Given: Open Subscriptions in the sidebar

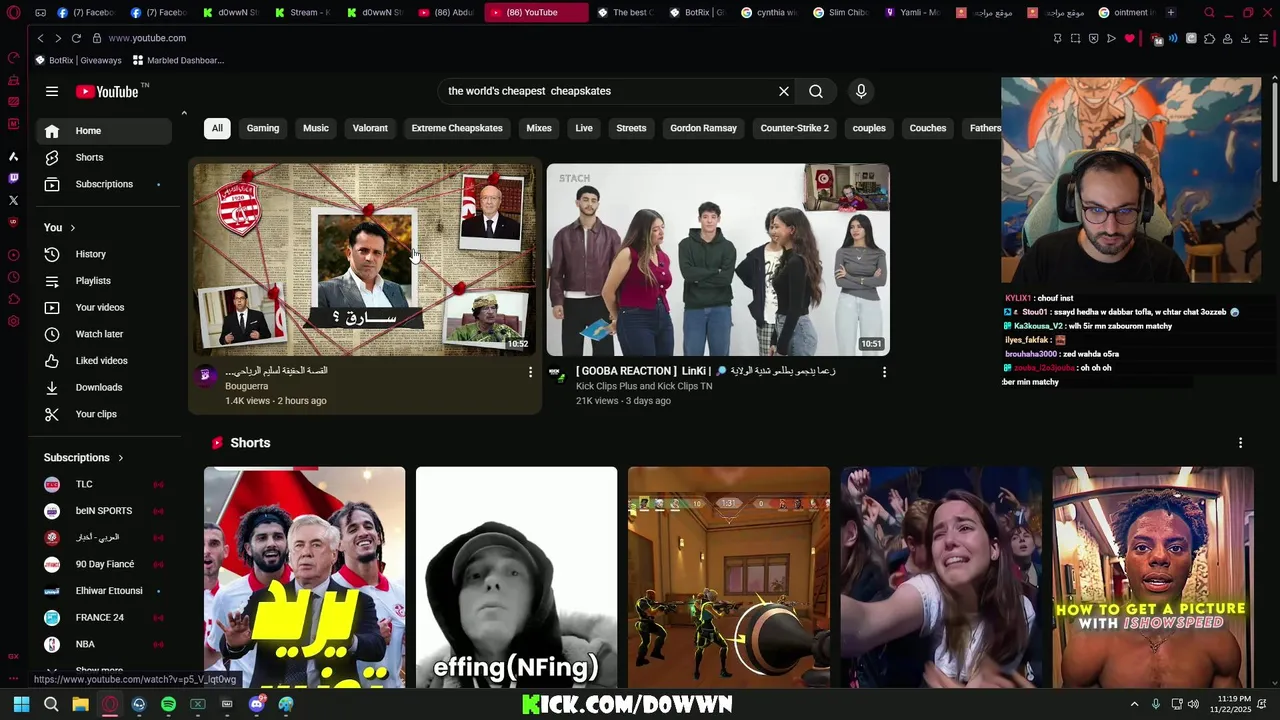Looking at the screenshot, I should point(105,184).
